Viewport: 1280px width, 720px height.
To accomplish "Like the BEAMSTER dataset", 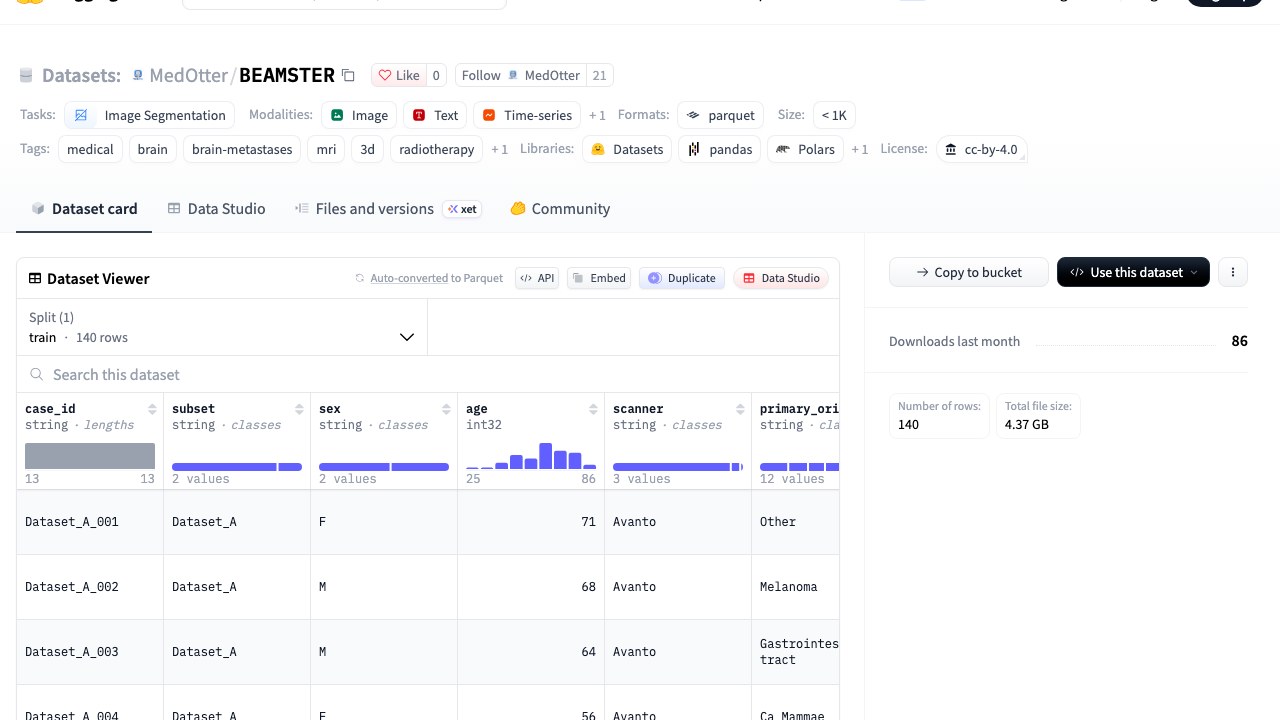I will 398,75.
